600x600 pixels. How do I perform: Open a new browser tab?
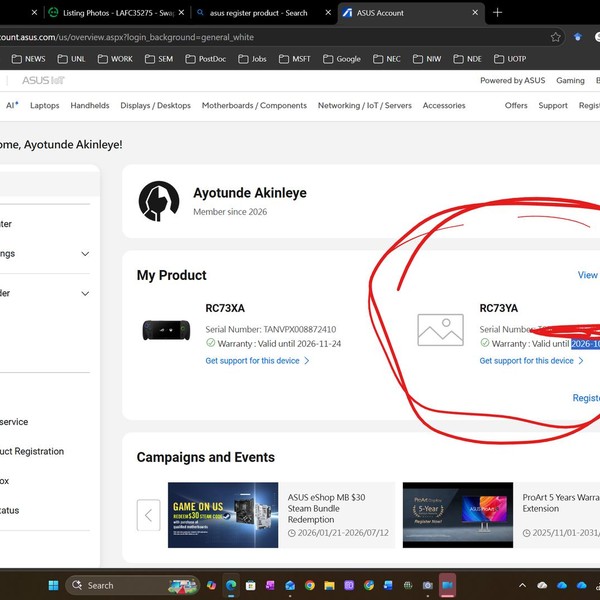coord(497,13)
